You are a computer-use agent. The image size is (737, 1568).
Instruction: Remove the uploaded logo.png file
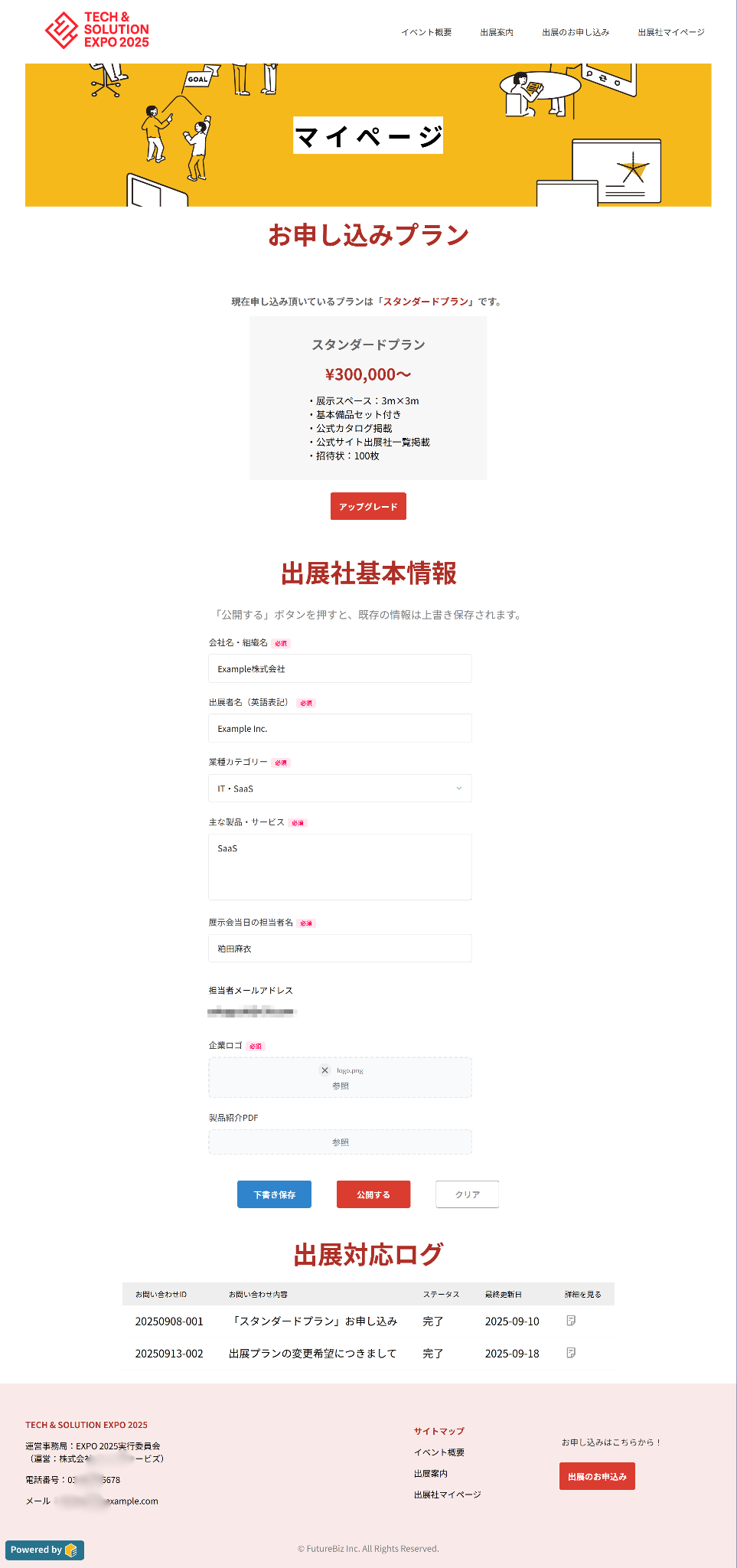click(x=324, y=1070)
